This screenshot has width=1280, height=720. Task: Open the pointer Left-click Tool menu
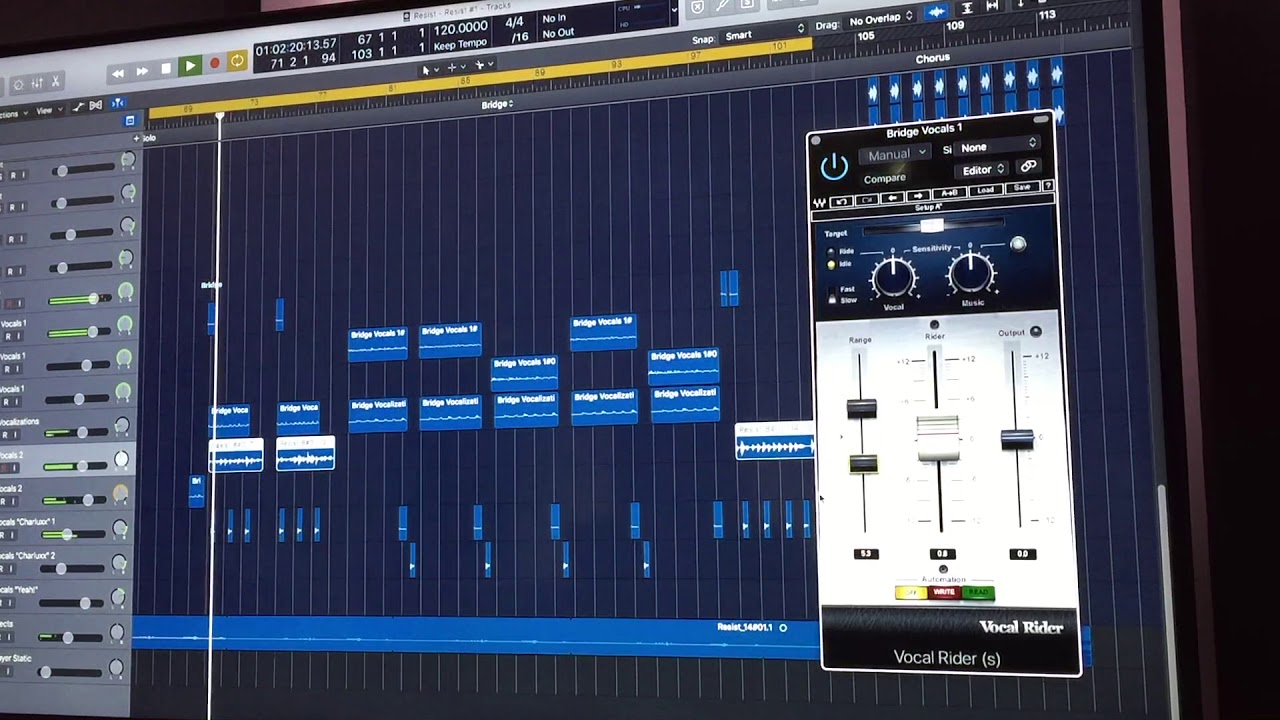431,69
